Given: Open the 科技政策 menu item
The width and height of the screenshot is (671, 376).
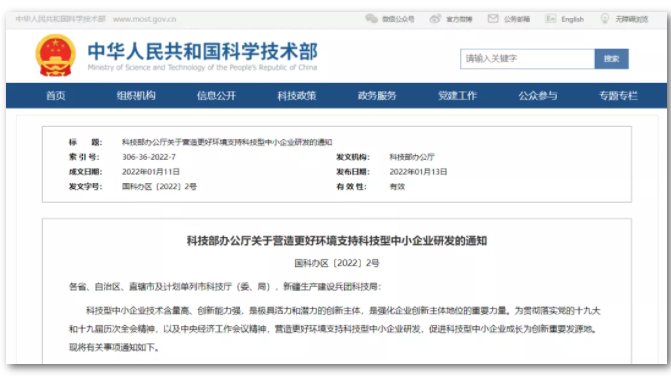Looking at the screenshot, I should pos(297,95).
